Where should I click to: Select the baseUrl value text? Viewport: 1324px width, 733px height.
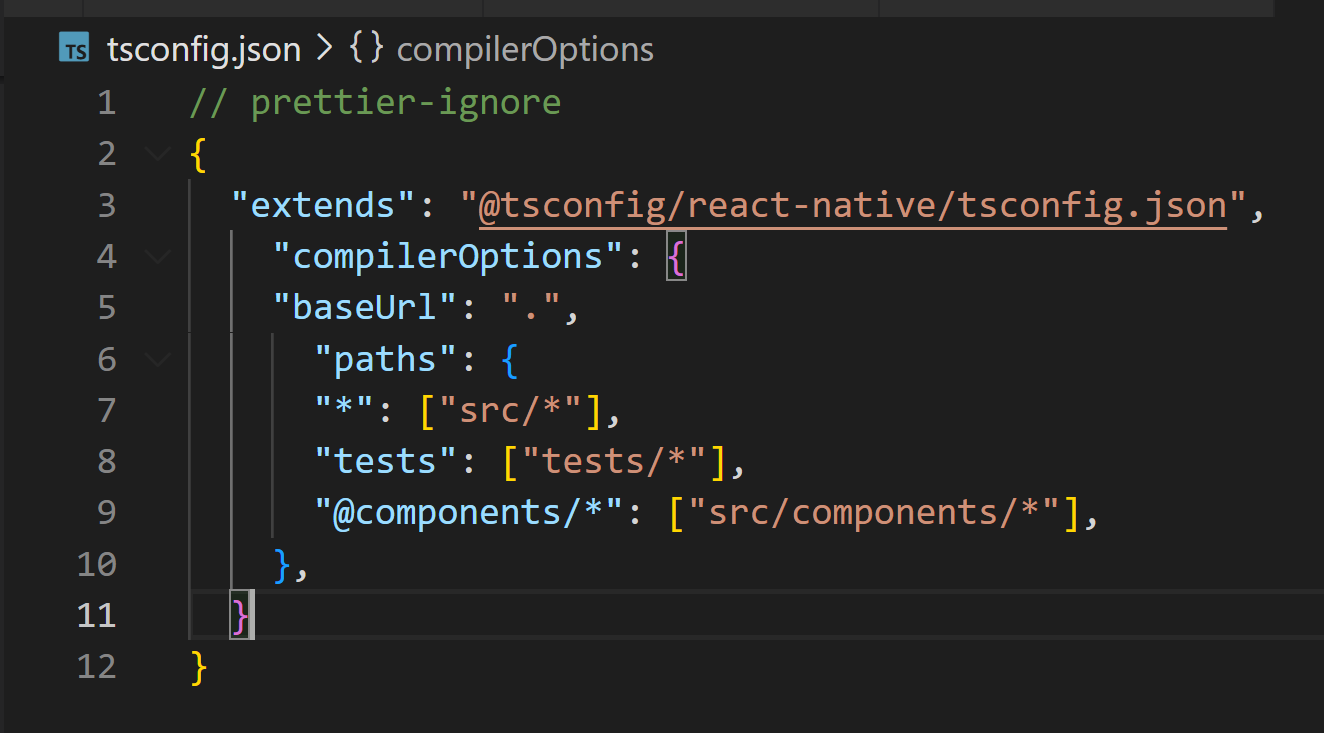click(x=533, y=306)
